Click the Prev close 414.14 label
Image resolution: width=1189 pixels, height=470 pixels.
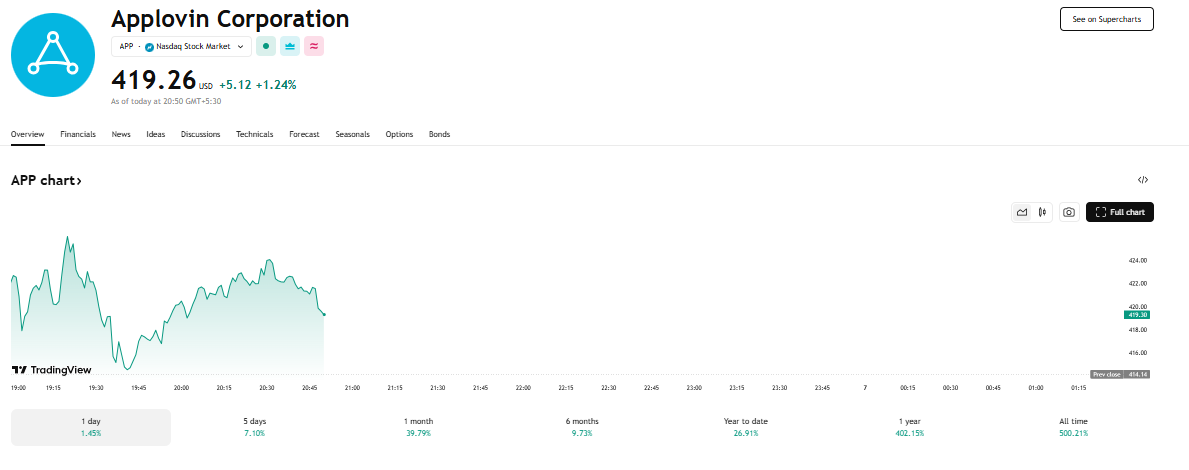pyautogui.click(x=1120, y=374)
